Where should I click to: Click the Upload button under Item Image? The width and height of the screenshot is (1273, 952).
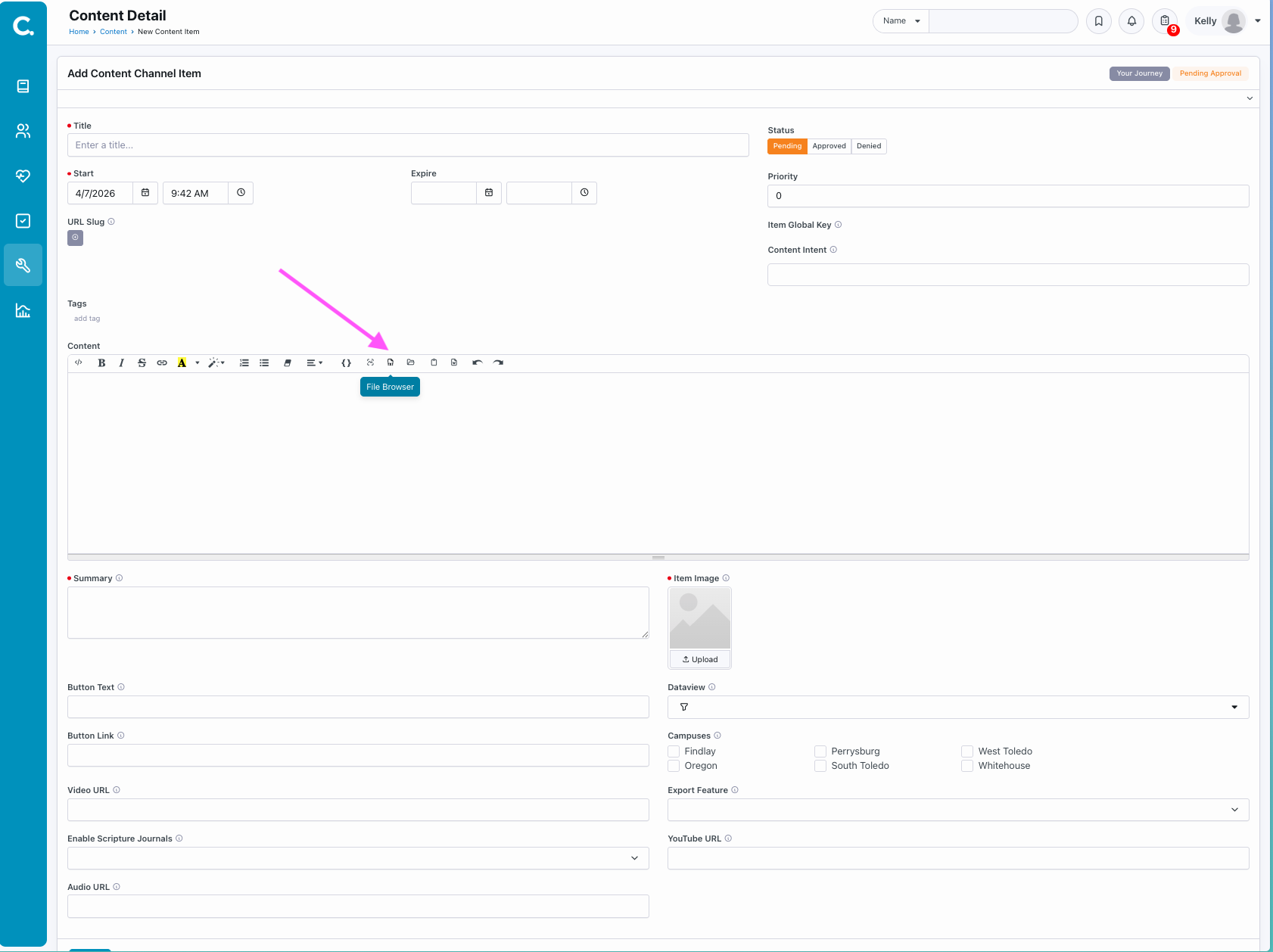(x=700, y=659)
